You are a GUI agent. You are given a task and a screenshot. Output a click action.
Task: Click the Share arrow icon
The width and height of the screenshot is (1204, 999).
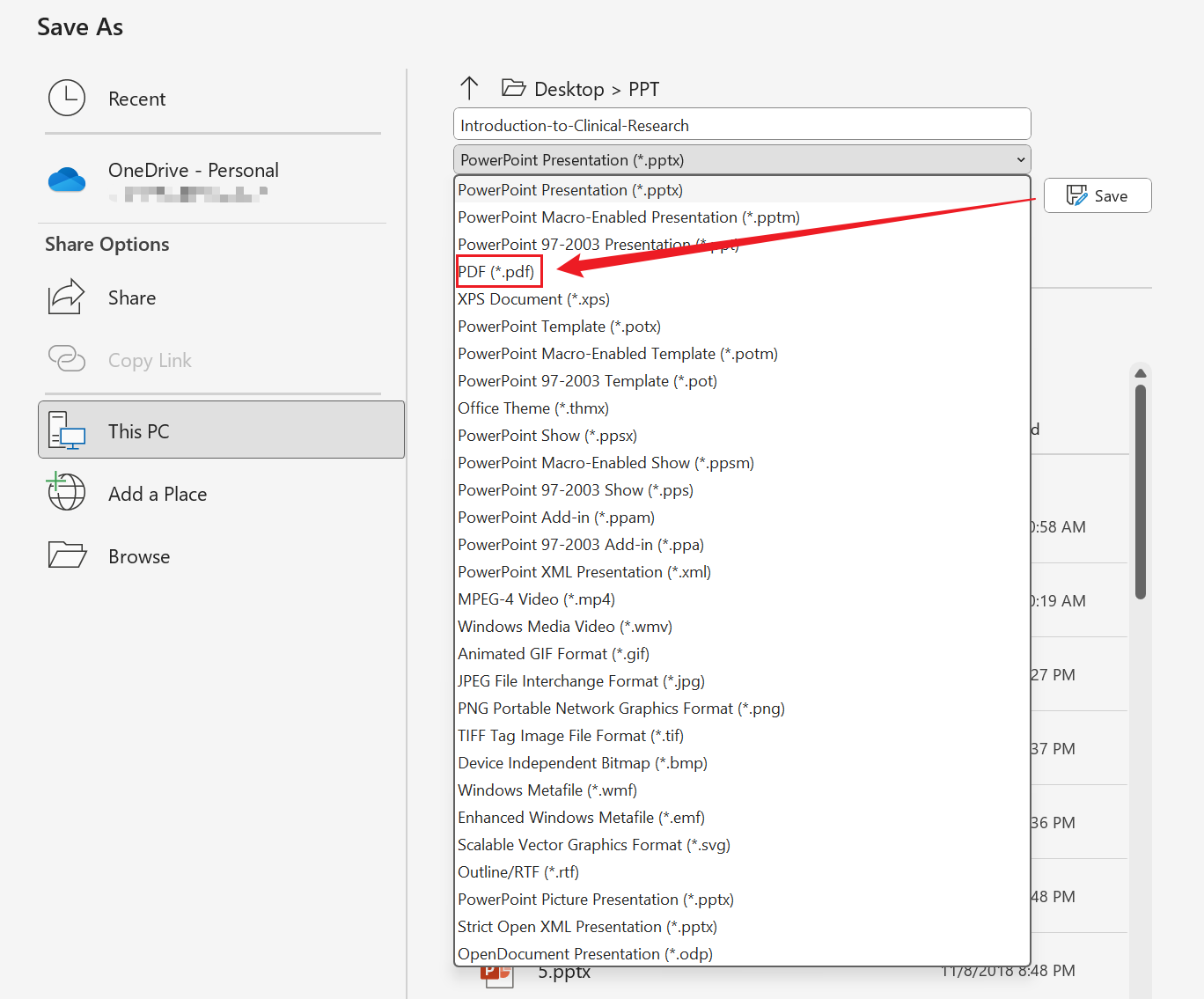pos(67,297)
